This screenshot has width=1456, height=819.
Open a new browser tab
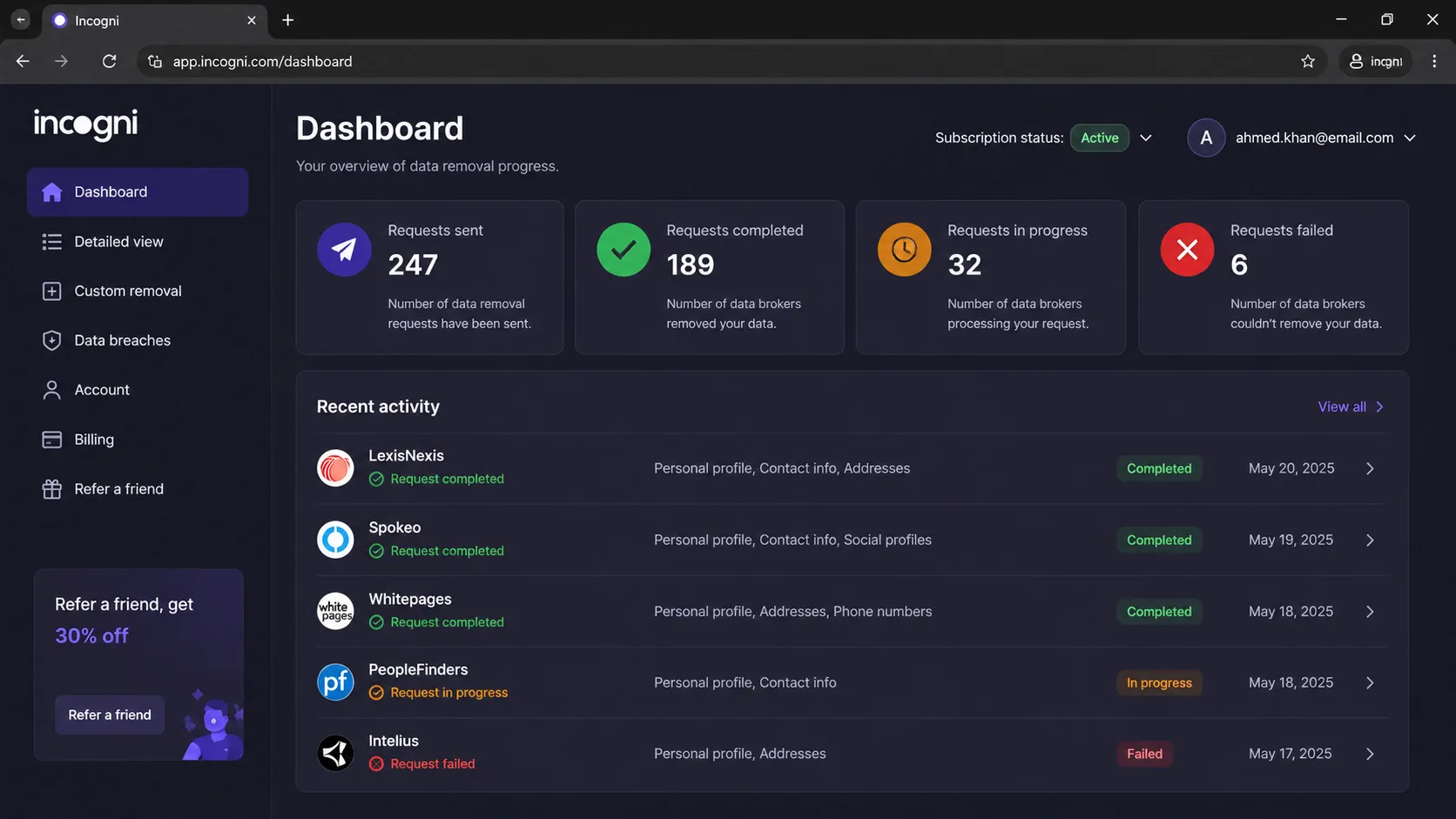pos(288,20)
